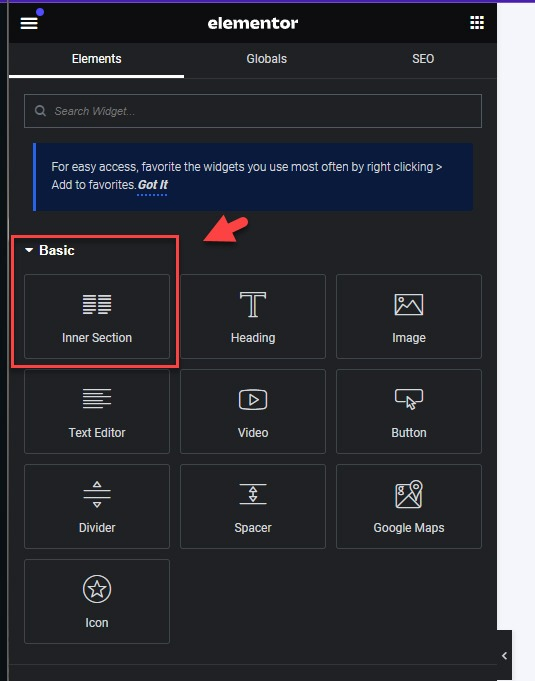Image resolution: width=535 pixels, height=681 pixels.
Task: Select the Text Editor widget
Action: pyautogui.click(x=97, y=411)
